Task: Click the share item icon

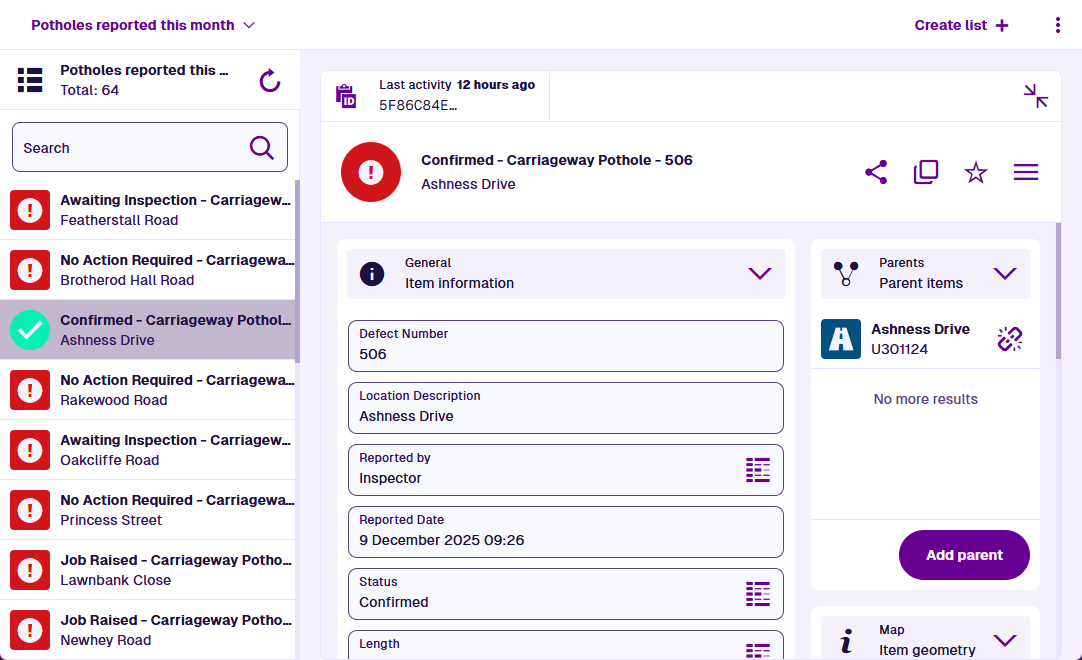Action: point(876,172)
